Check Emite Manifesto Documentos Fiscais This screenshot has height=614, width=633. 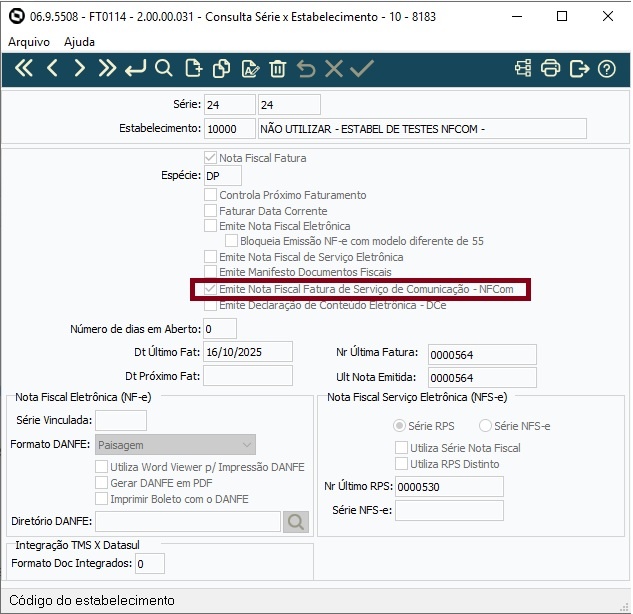[x=210, y=272]
